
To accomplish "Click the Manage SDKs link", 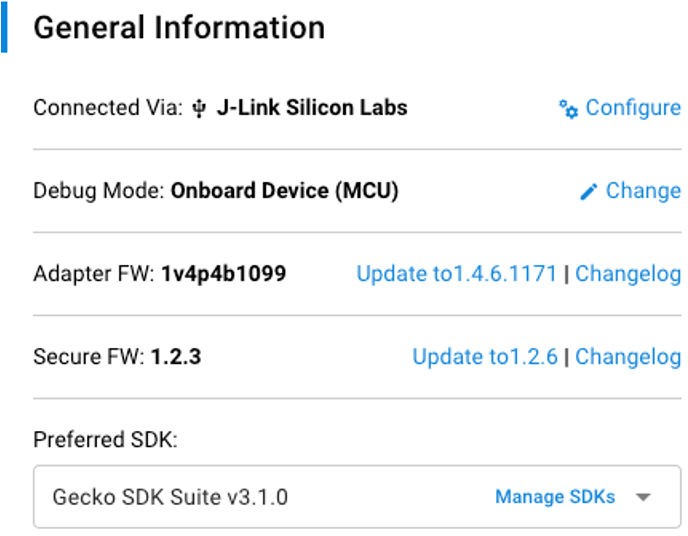I will 555,497.
